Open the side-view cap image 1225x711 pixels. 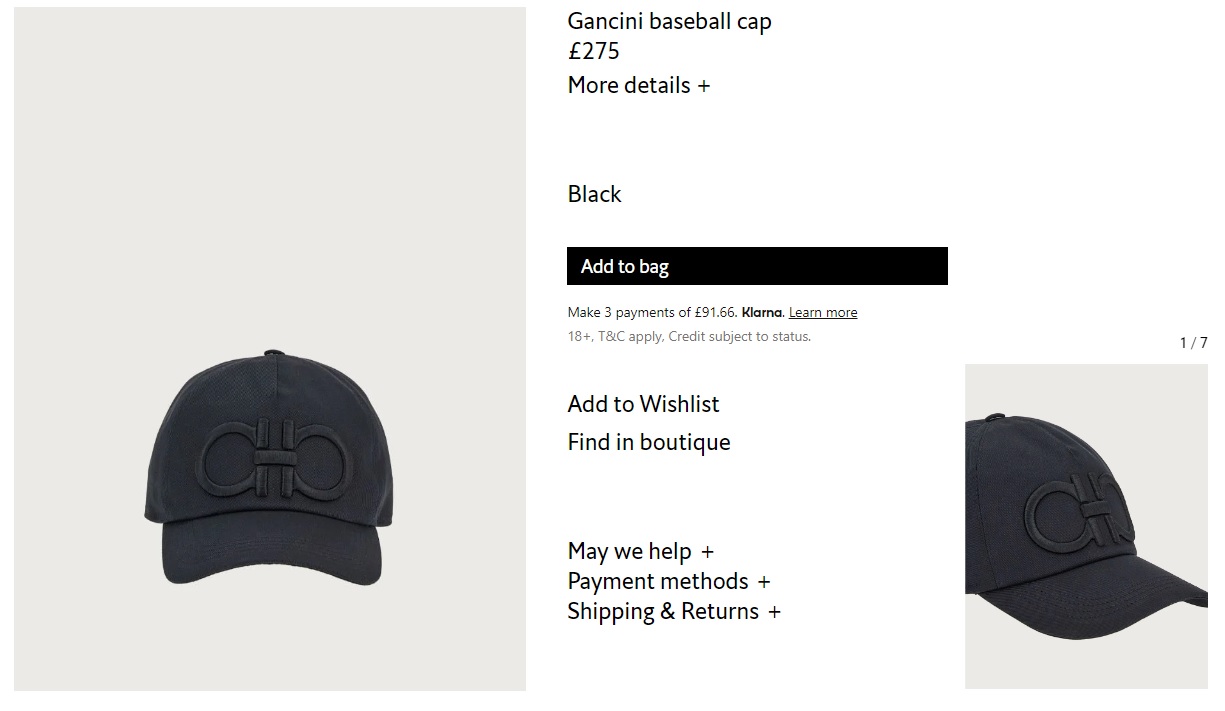point(1086,526)
